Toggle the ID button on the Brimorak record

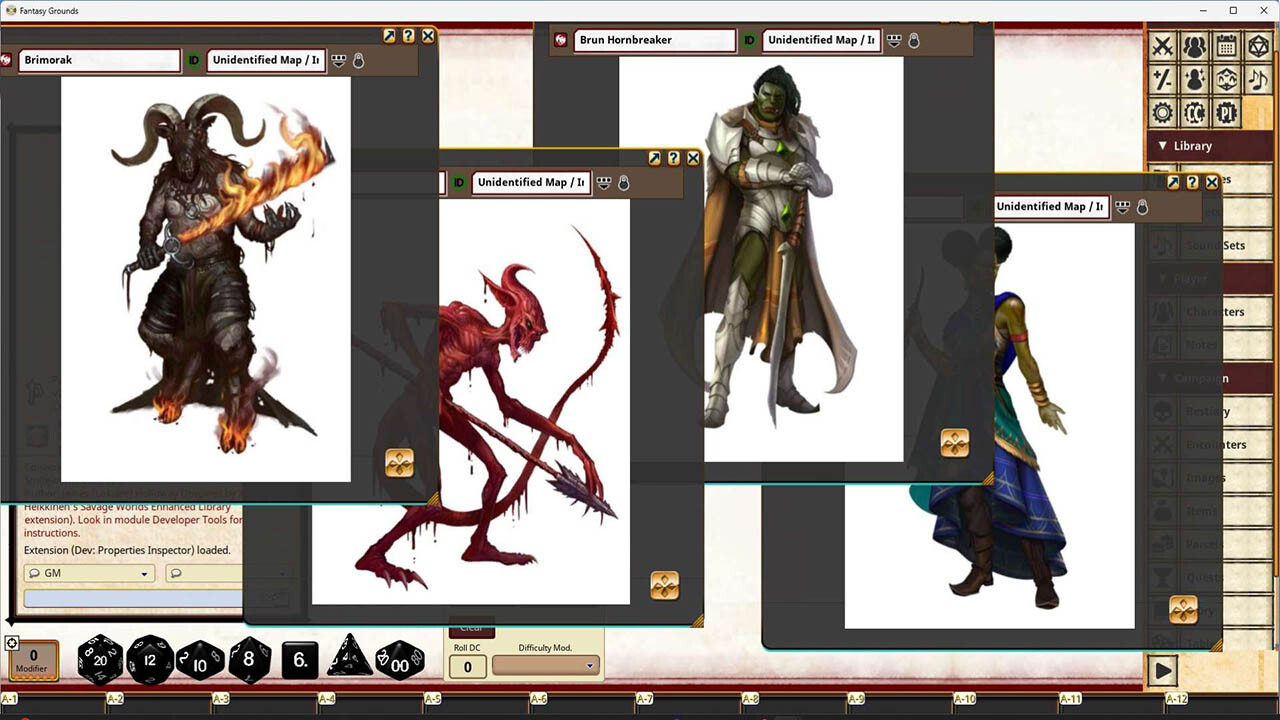(193, 60)
